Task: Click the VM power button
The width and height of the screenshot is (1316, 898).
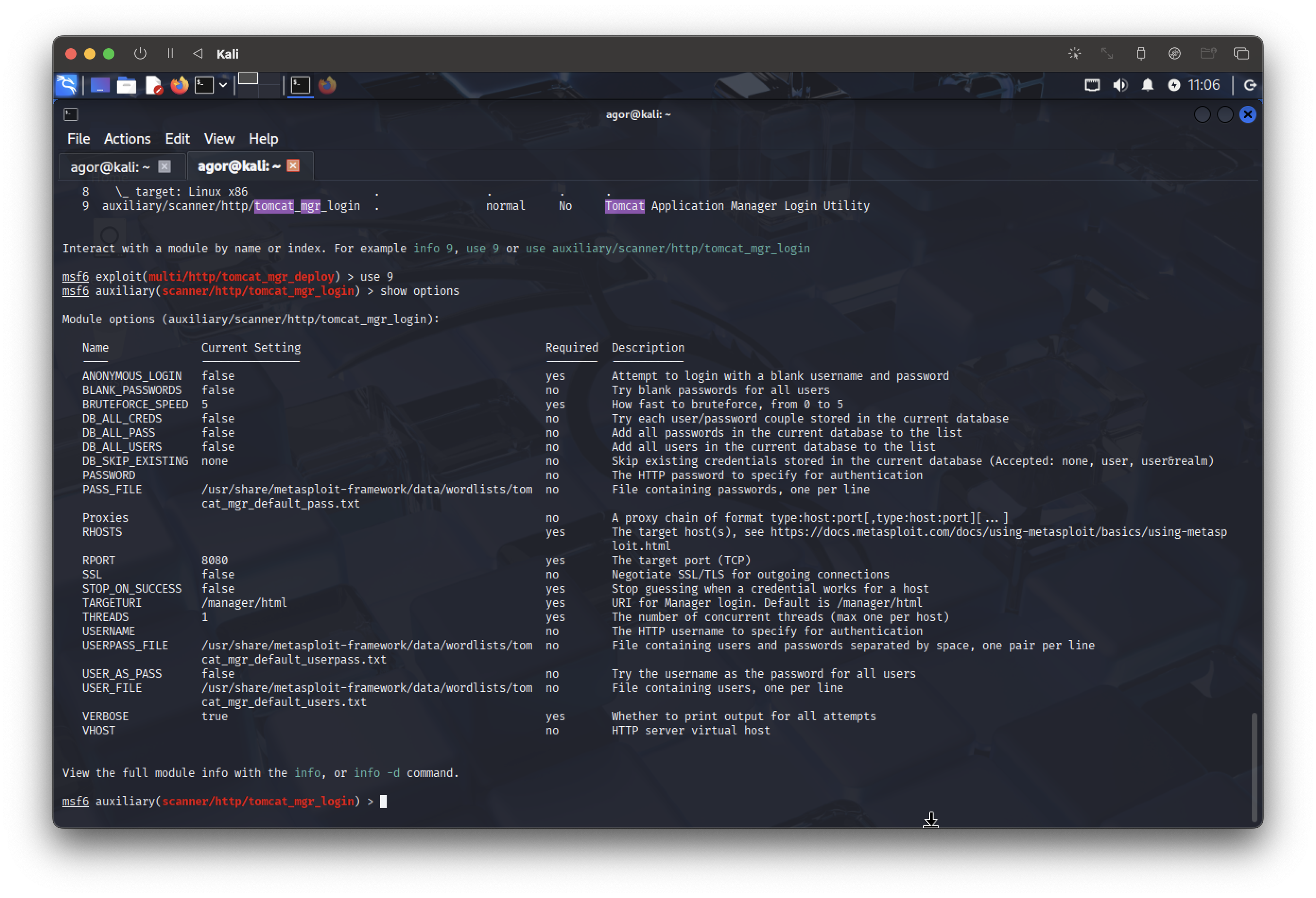Action: tap(140, 54)
